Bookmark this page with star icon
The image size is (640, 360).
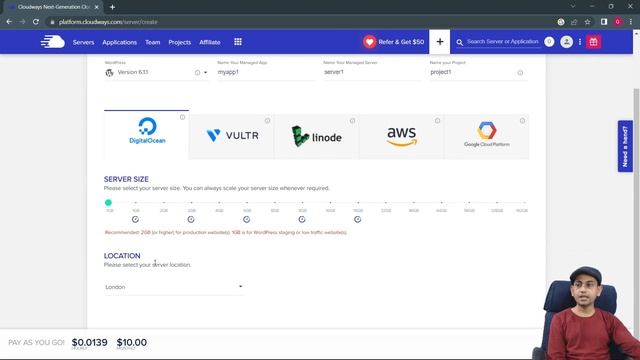(587, 22)
